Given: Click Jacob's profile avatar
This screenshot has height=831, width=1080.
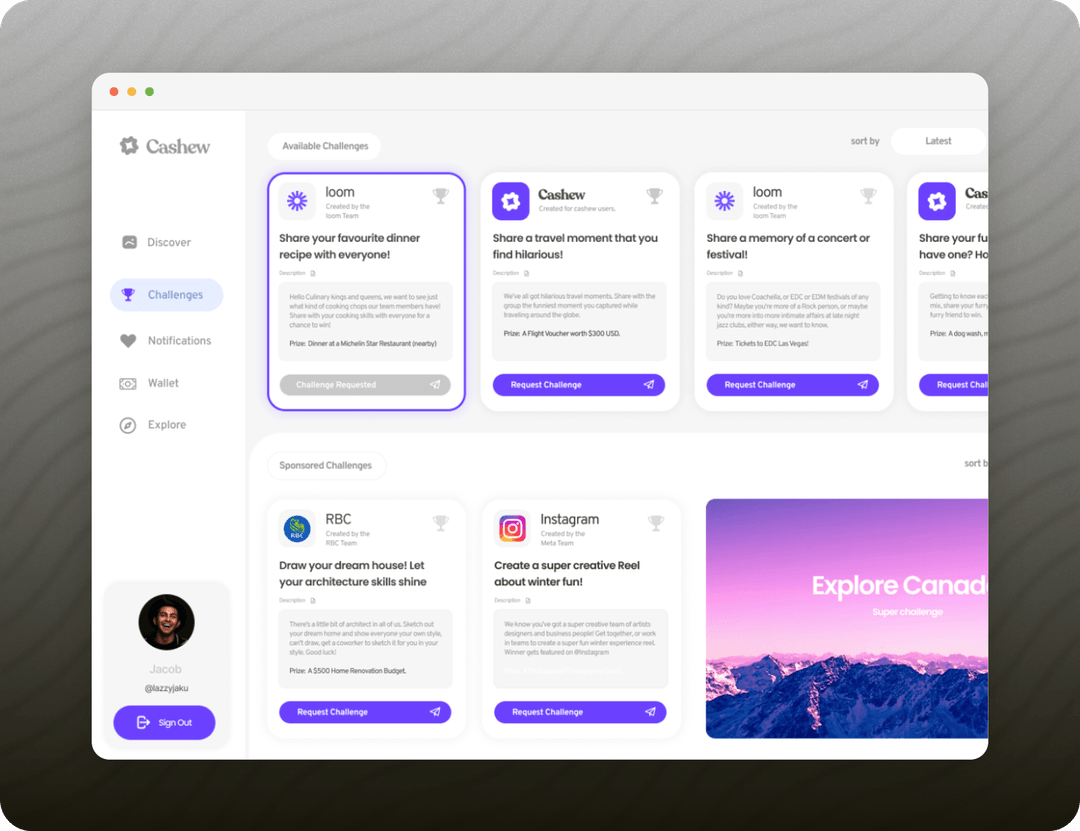Looking at the screenshot, I should 166,622.
